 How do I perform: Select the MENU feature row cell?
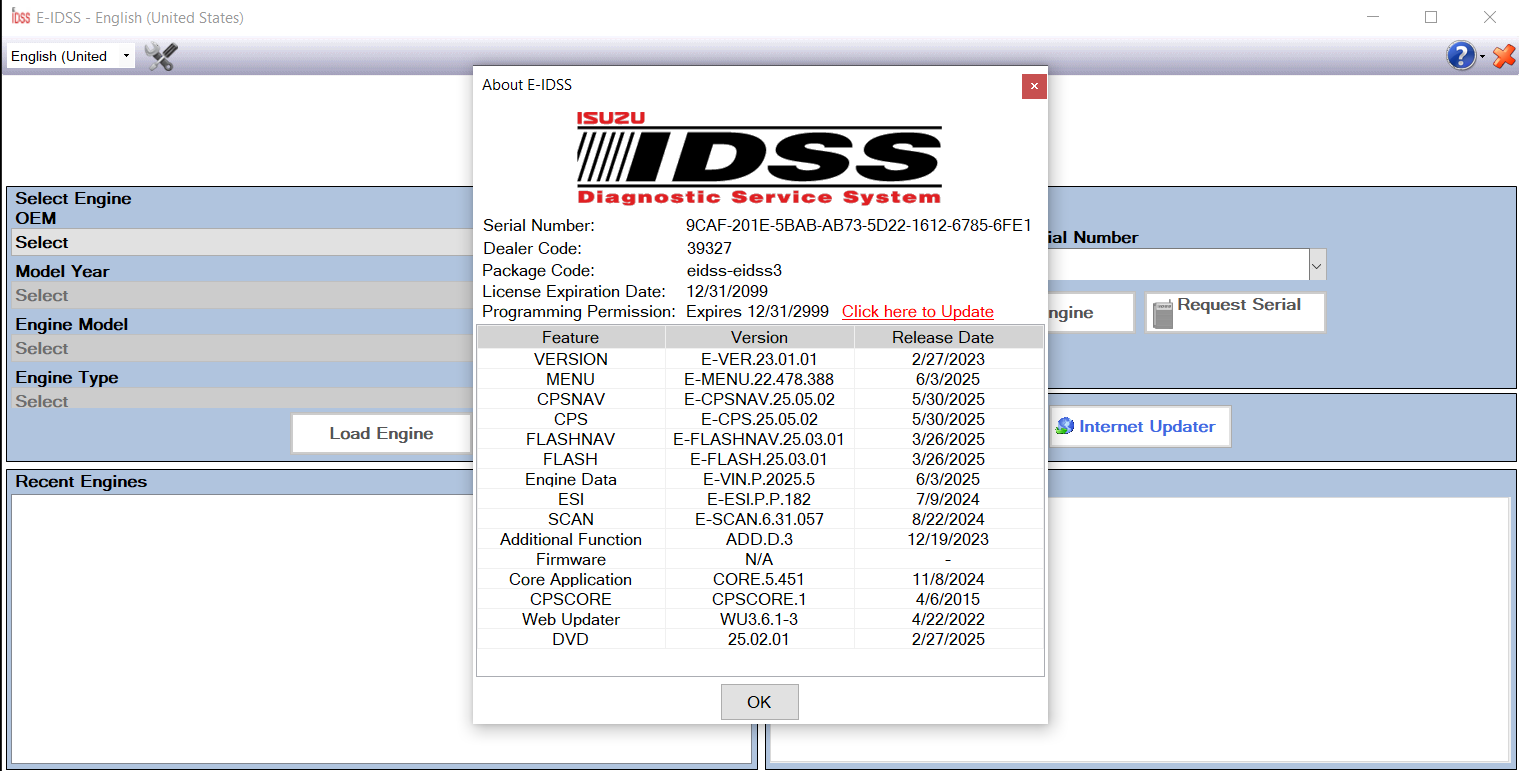tap(571, 379)
